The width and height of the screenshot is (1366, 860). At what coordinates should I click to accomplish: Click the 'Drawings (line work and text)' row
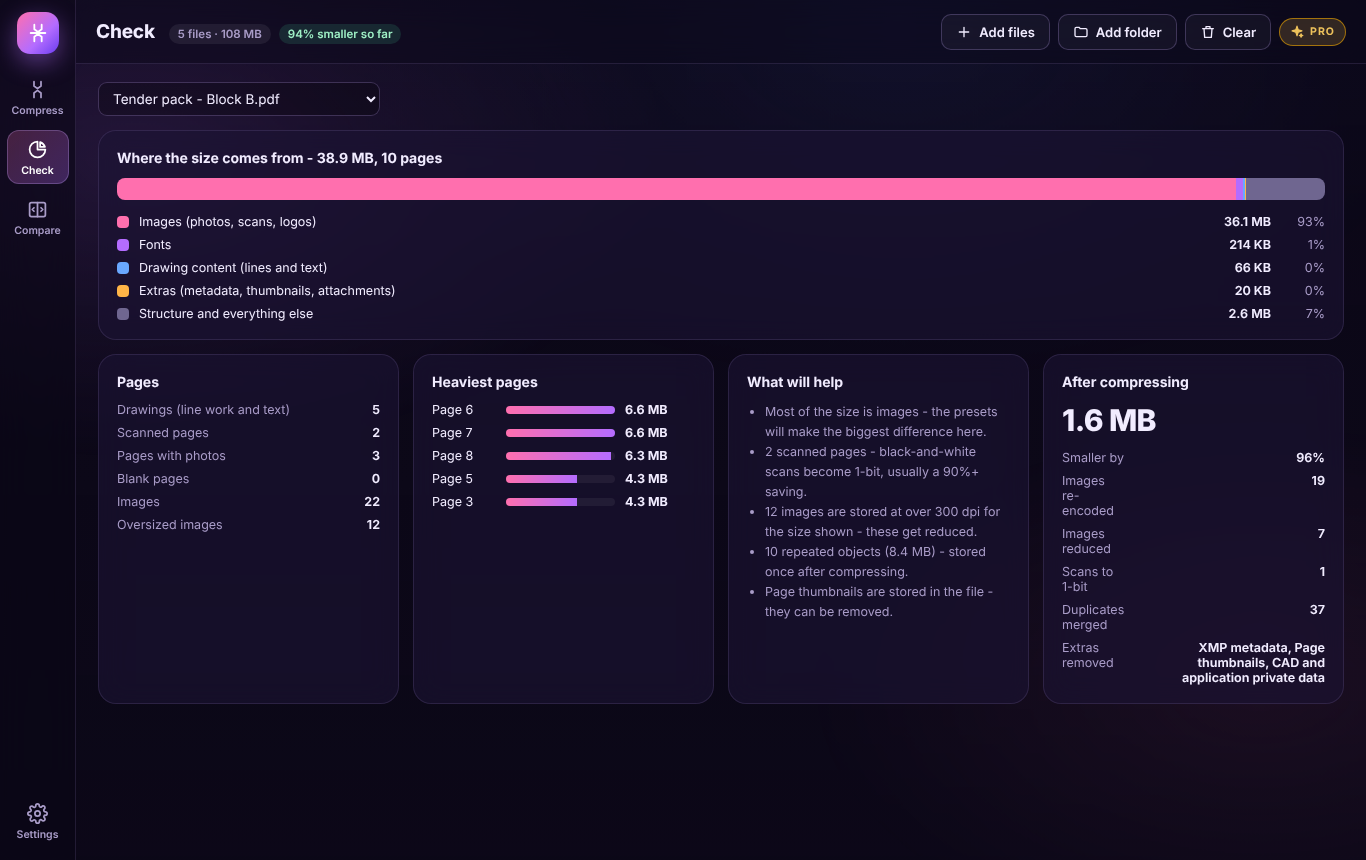248,410
